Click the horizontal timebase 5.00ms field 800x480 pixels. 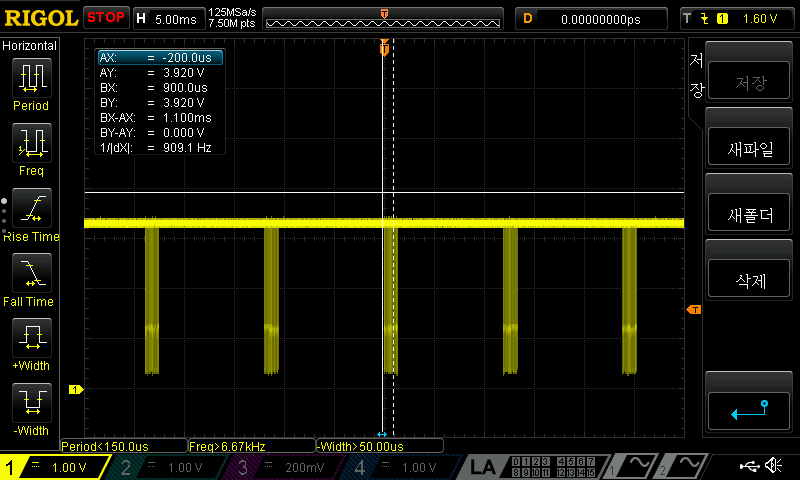pyautogui.click(x=169, y=19)
